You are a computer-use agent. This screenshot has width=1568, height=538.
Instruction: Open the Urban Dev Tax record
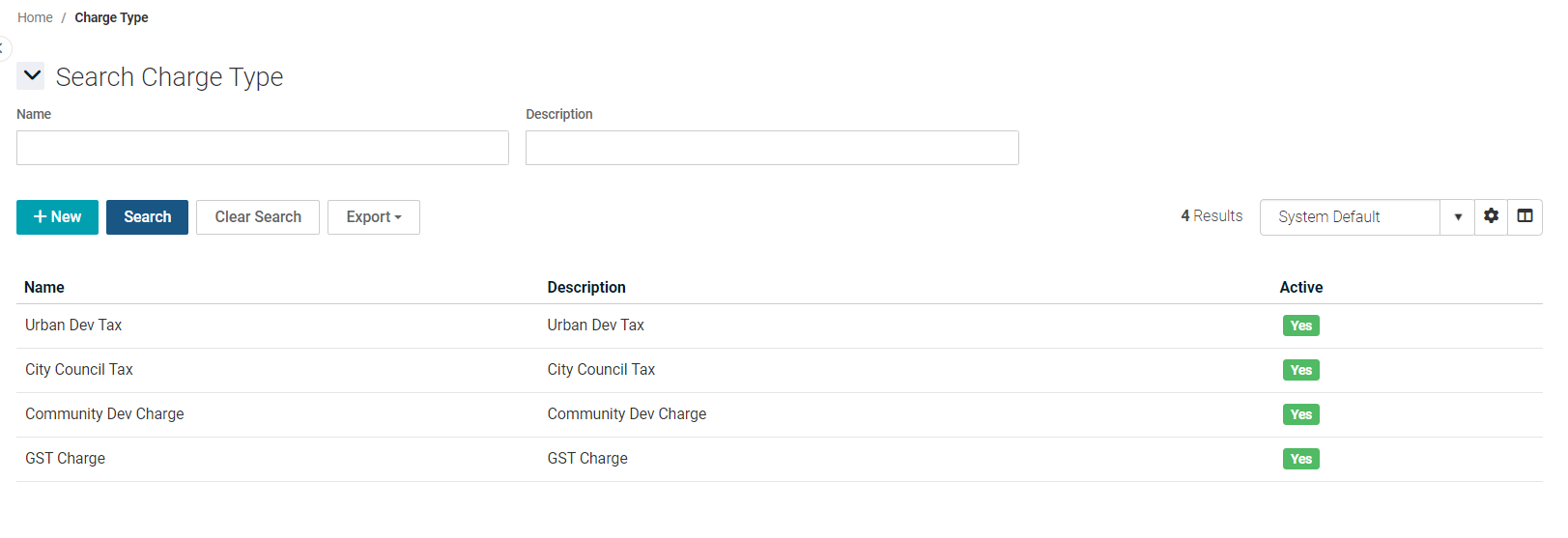pyautogui.click(x=73, y=326)
